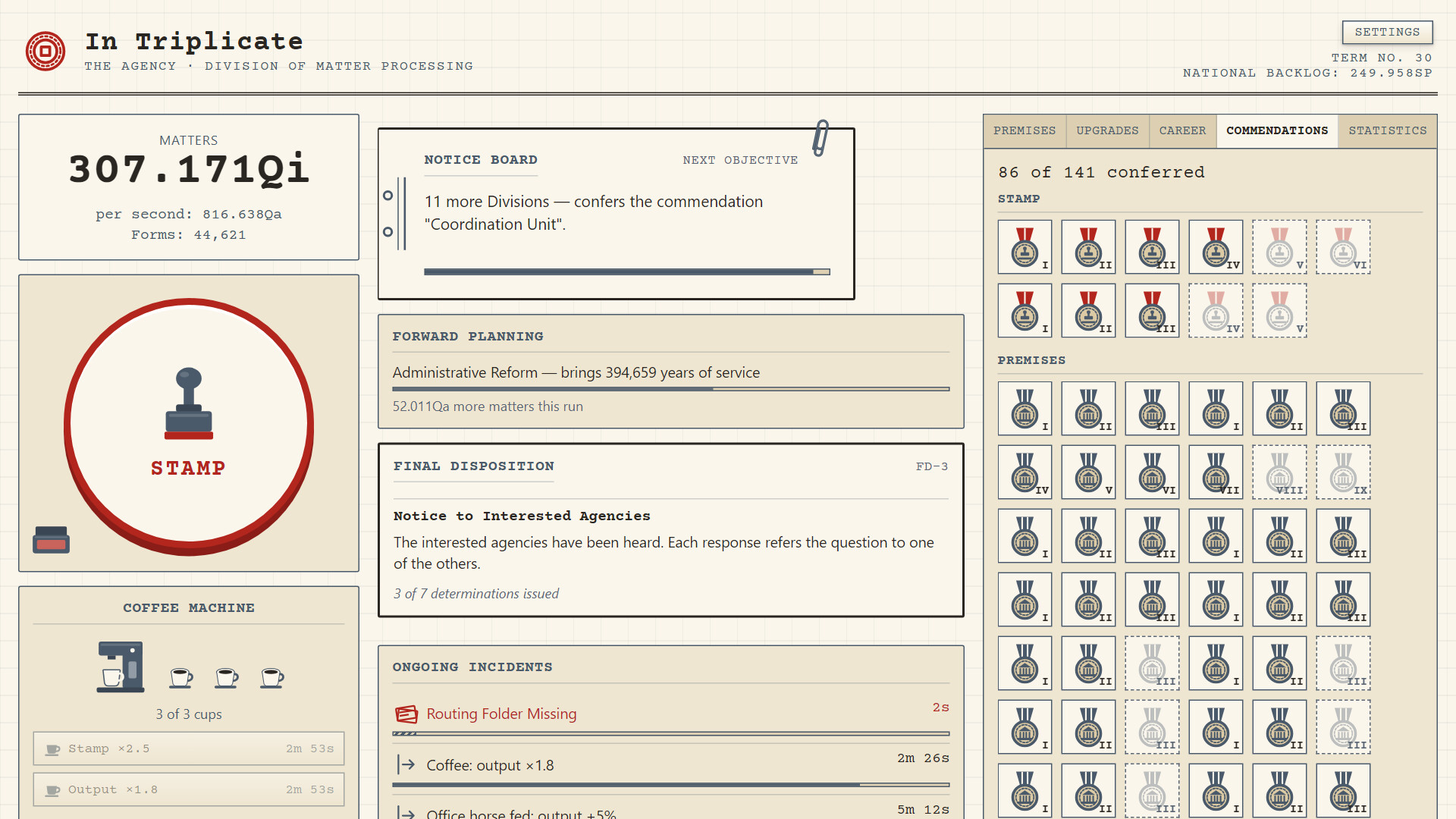Open the CAREER tab
Viewport: 1456px width, 819px height.
(x=1182, y=130)
